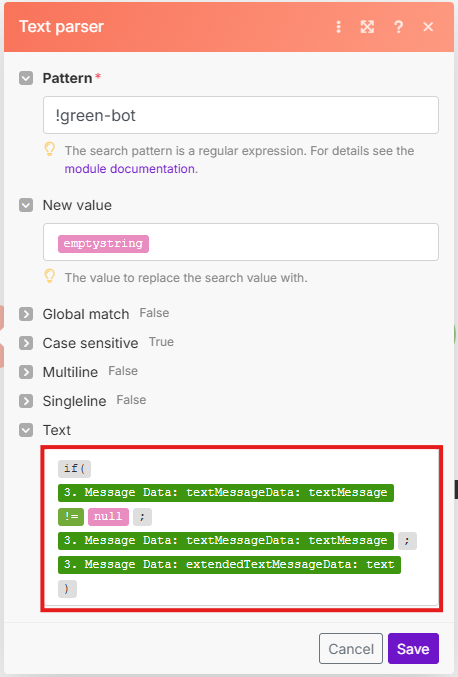This screenshot has height=677, width=458.
Task: Save the Text parser settings
Action: 413,649
